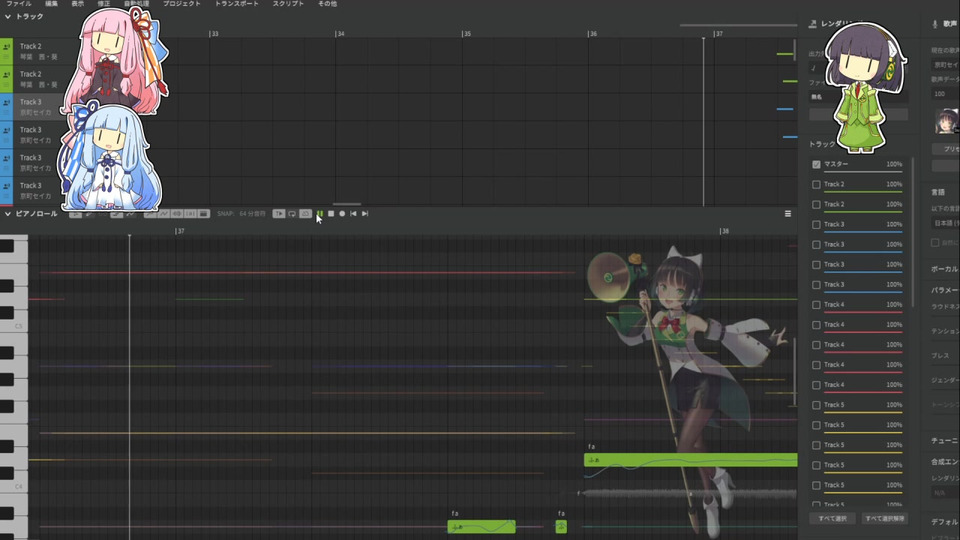The image size is (960, 540).
Task: Adjust the first Track 2 volume slider
Action: [863, 192]
